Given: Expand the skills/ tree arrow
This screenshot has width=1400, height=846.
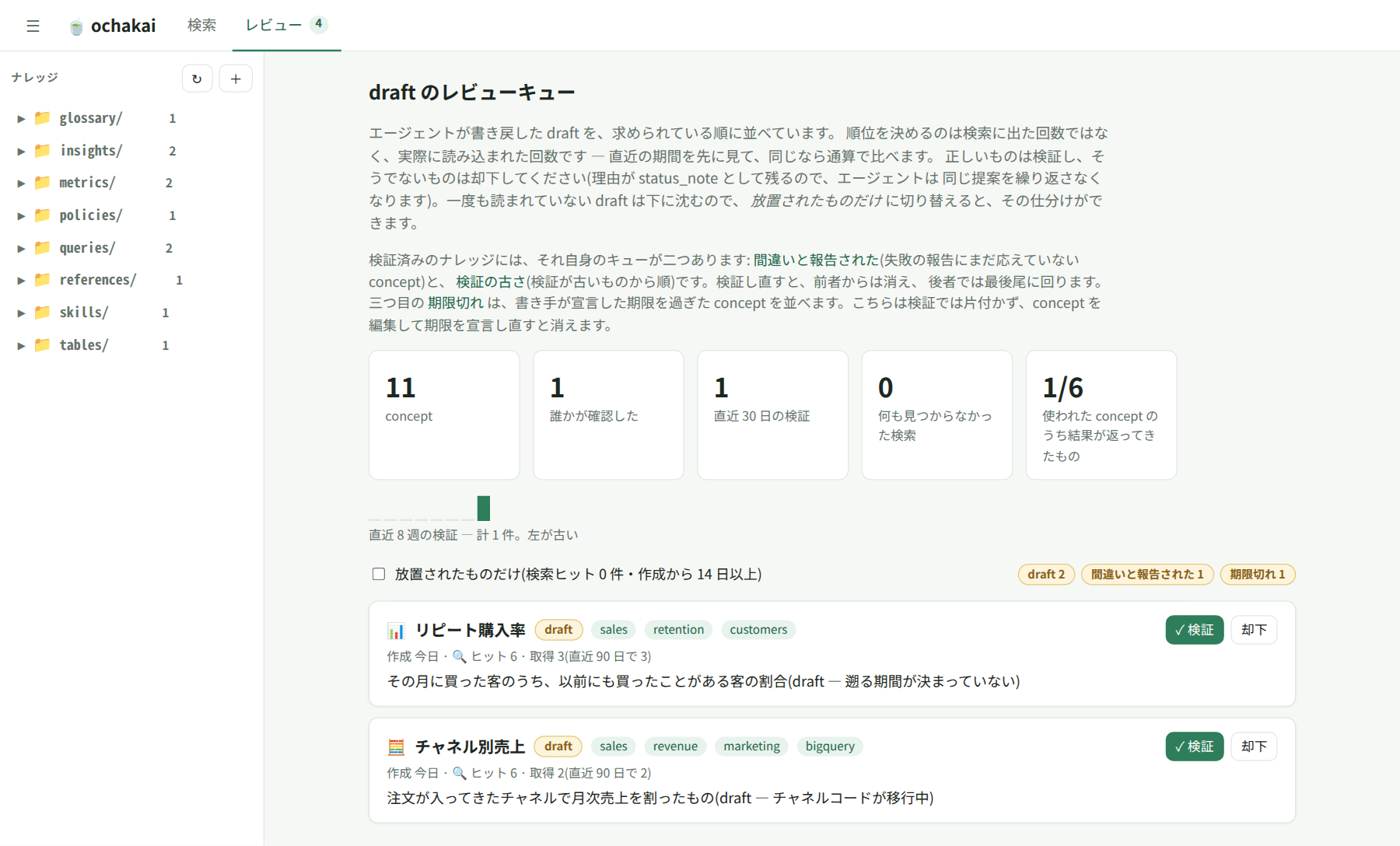Looking at the screenshot, I should [21, 313].
